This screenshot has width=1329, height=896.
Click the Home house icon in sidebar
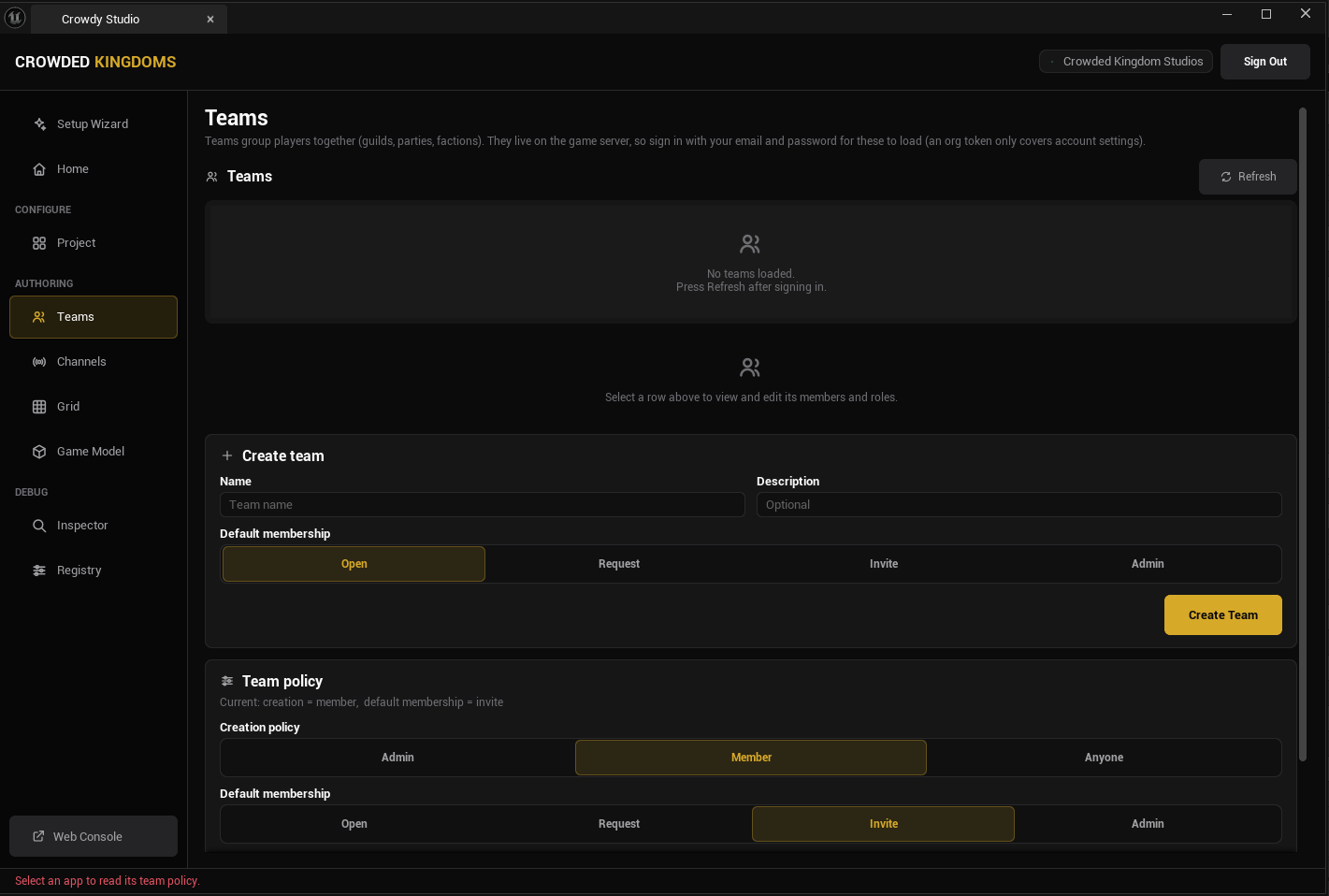point(39,169)
